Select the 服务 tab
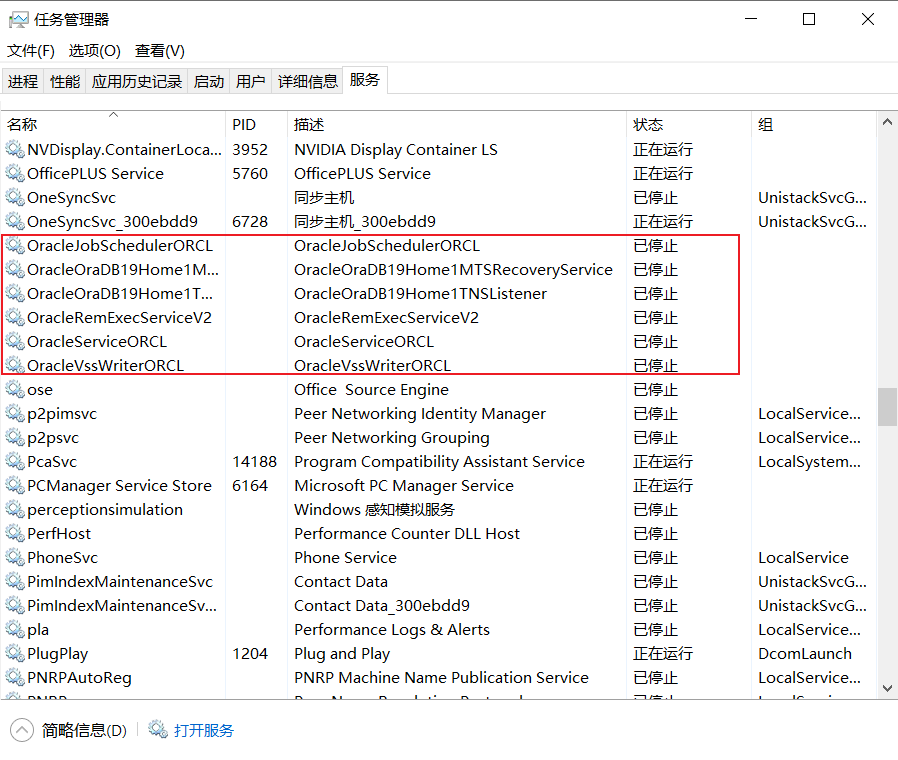898x760 pixels. [x=365, y=80]
